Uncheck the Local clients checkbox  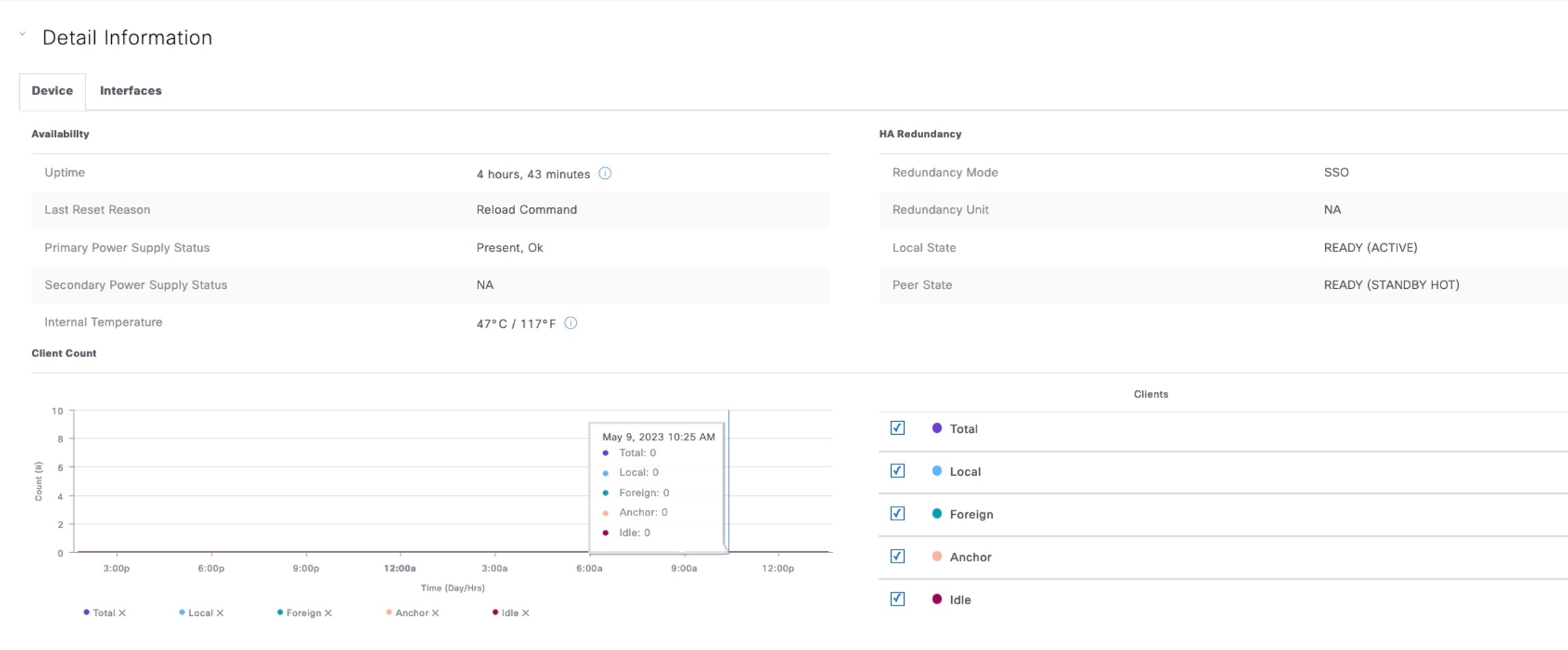point(897,471)
